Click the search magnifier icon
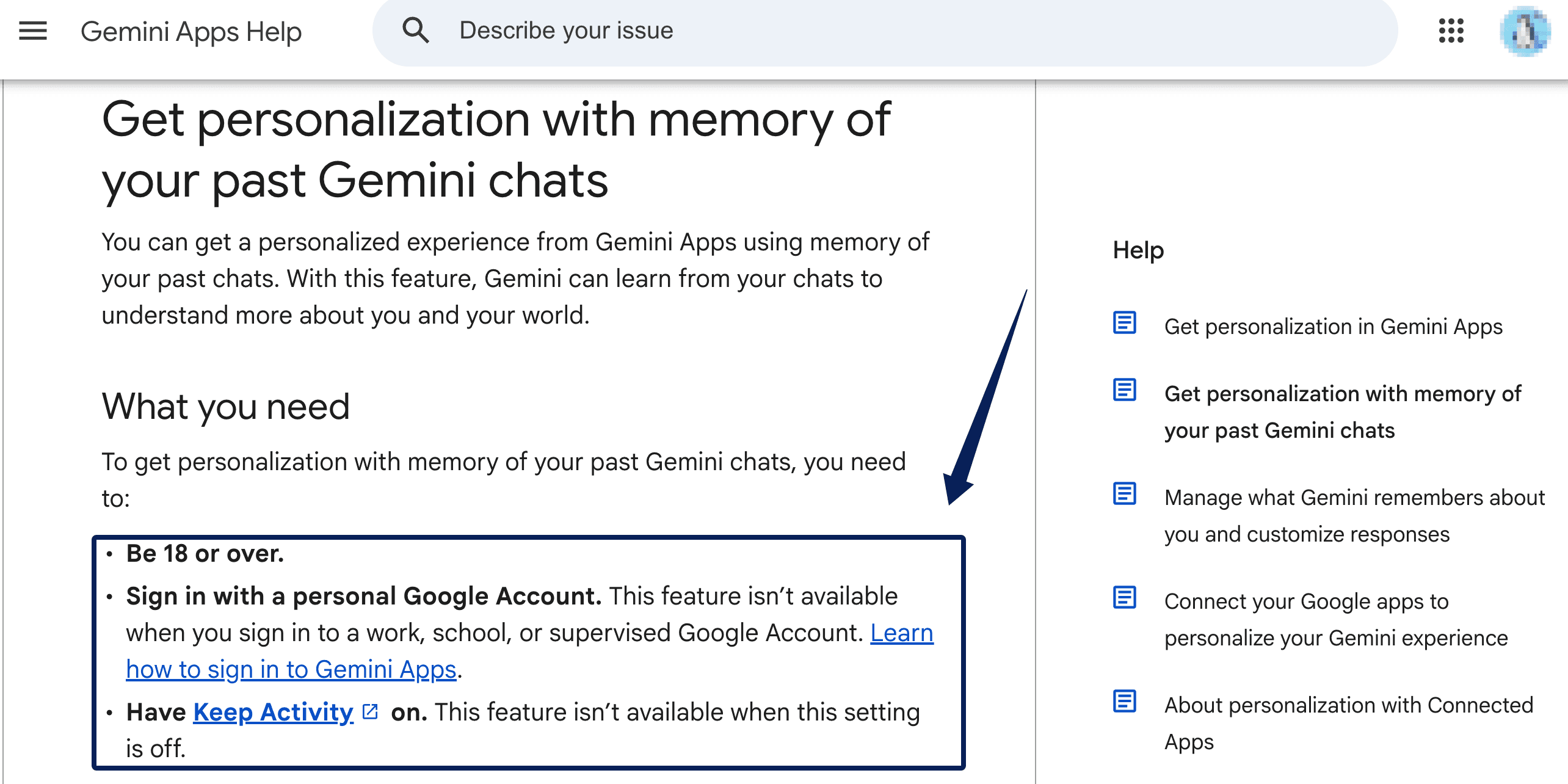Viewport: 1568px width, 784px height. coord(416,31)
